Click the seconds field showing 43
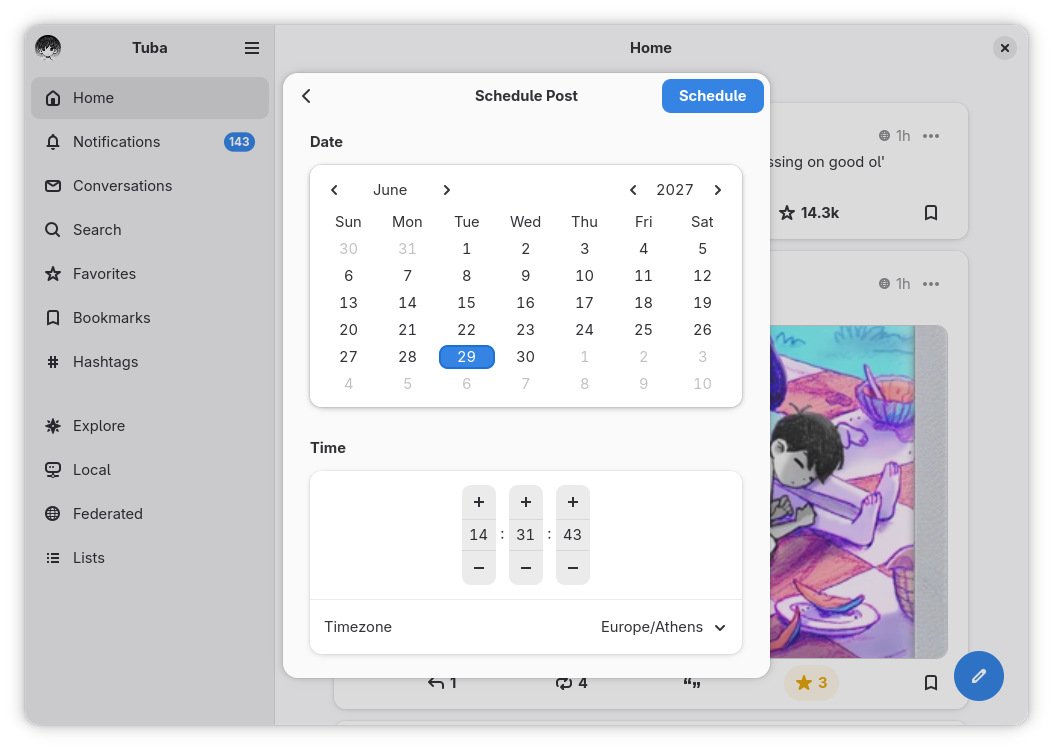The image size is (1053, 750). pyautogui.click(x=573, y=535)
